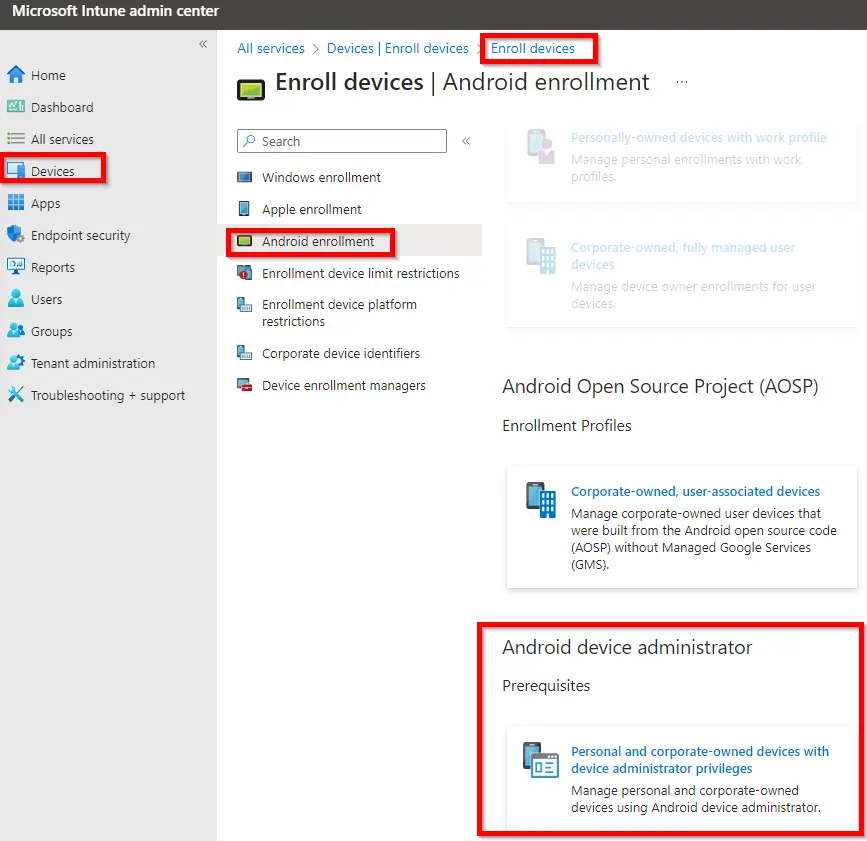The image size is (867, 841).
Task: Click the Enrollment device platform restrictions icon
Action: click(244, 304)
